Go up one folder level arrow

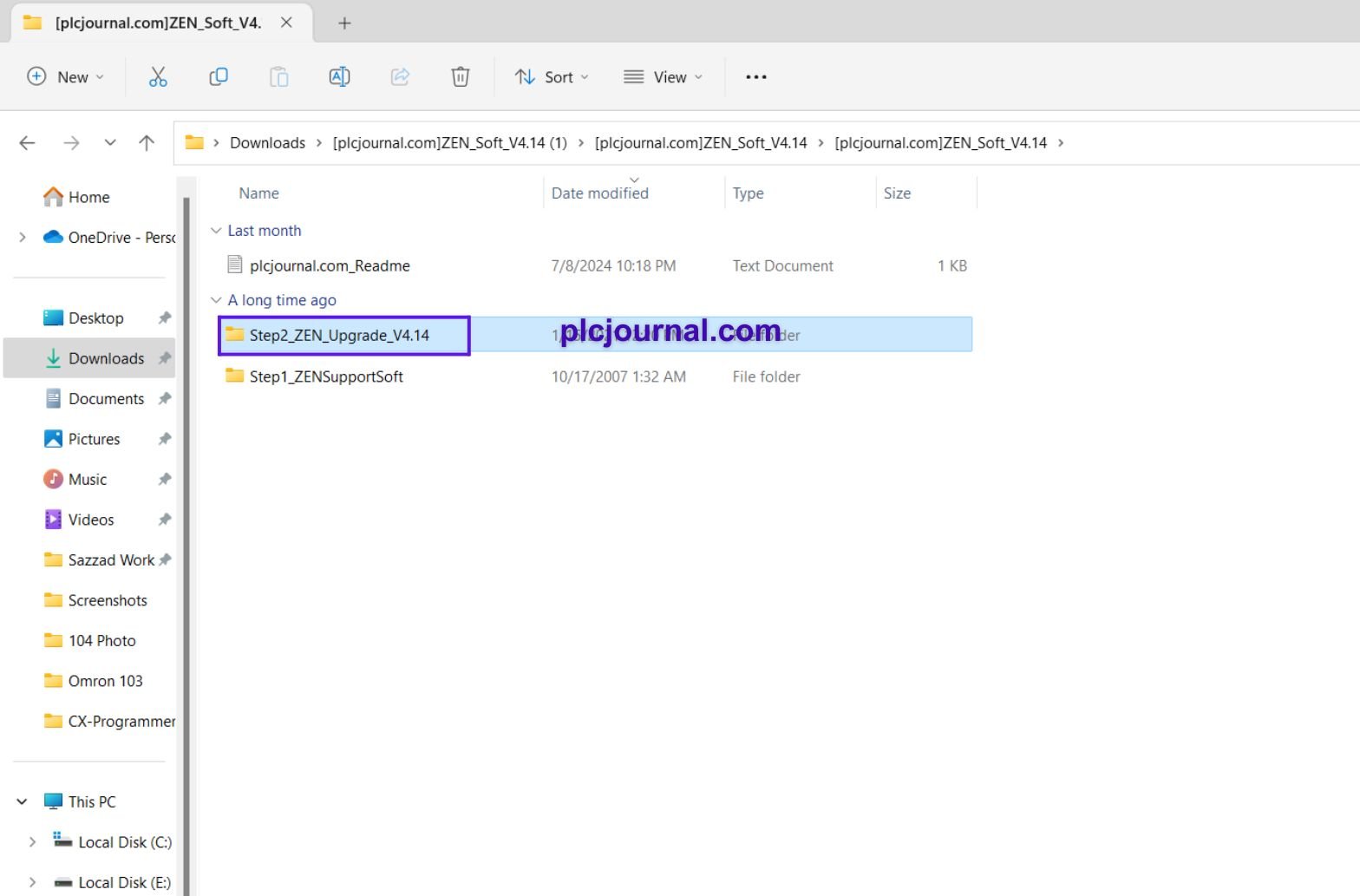click(x=147, y=143)
